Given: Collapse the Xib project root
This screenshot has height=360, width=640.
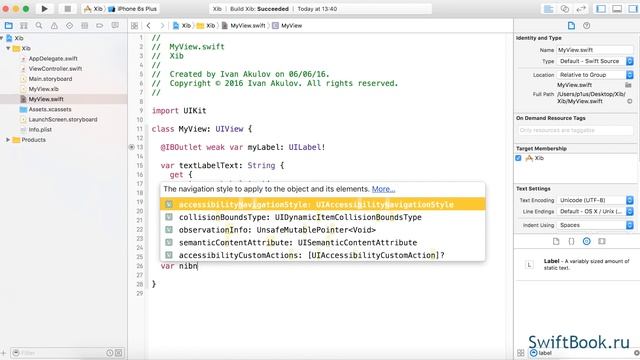Looking at the screenshot, I should coord(2,38).
